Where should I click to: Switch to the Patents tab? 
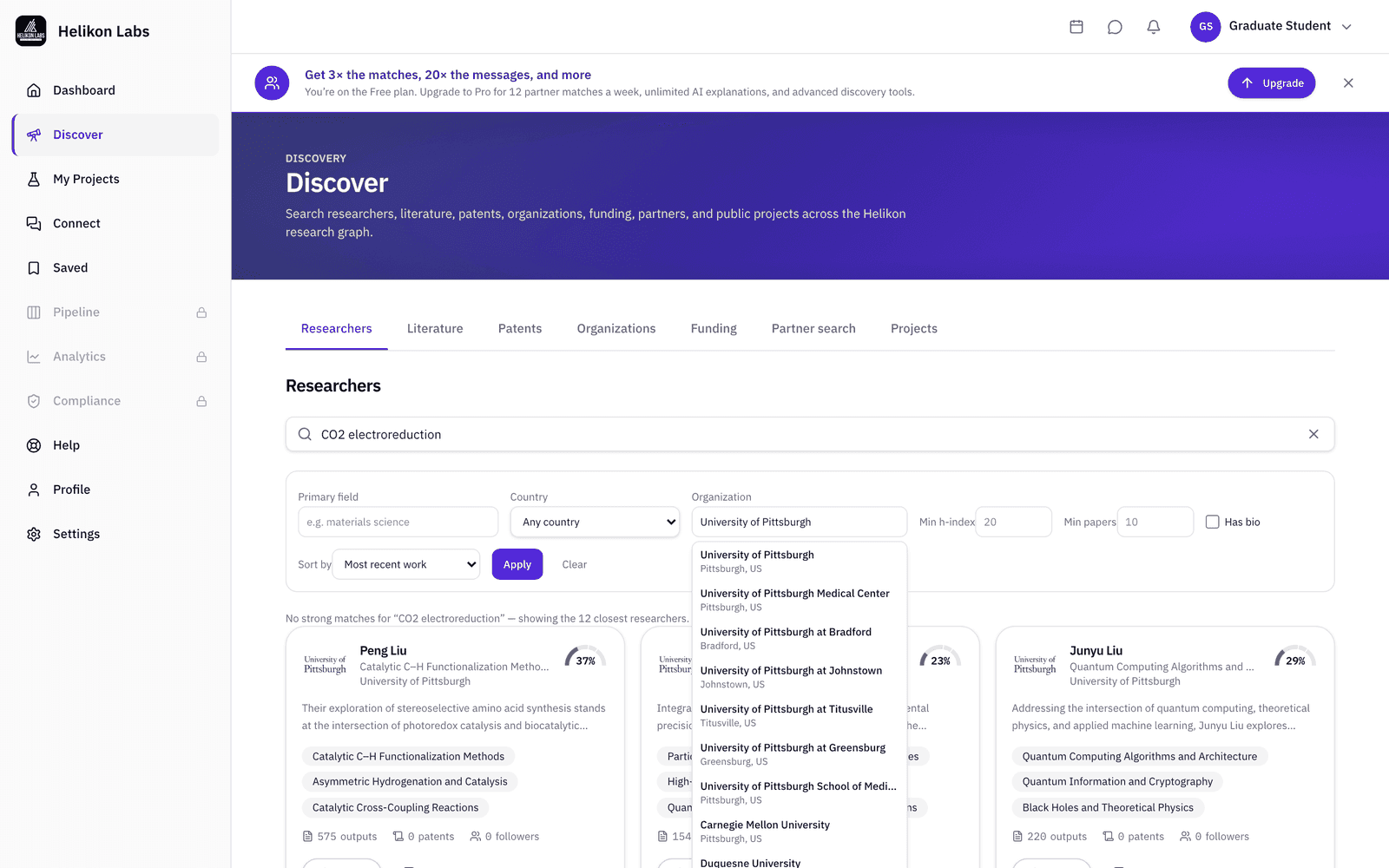(520, 328)
